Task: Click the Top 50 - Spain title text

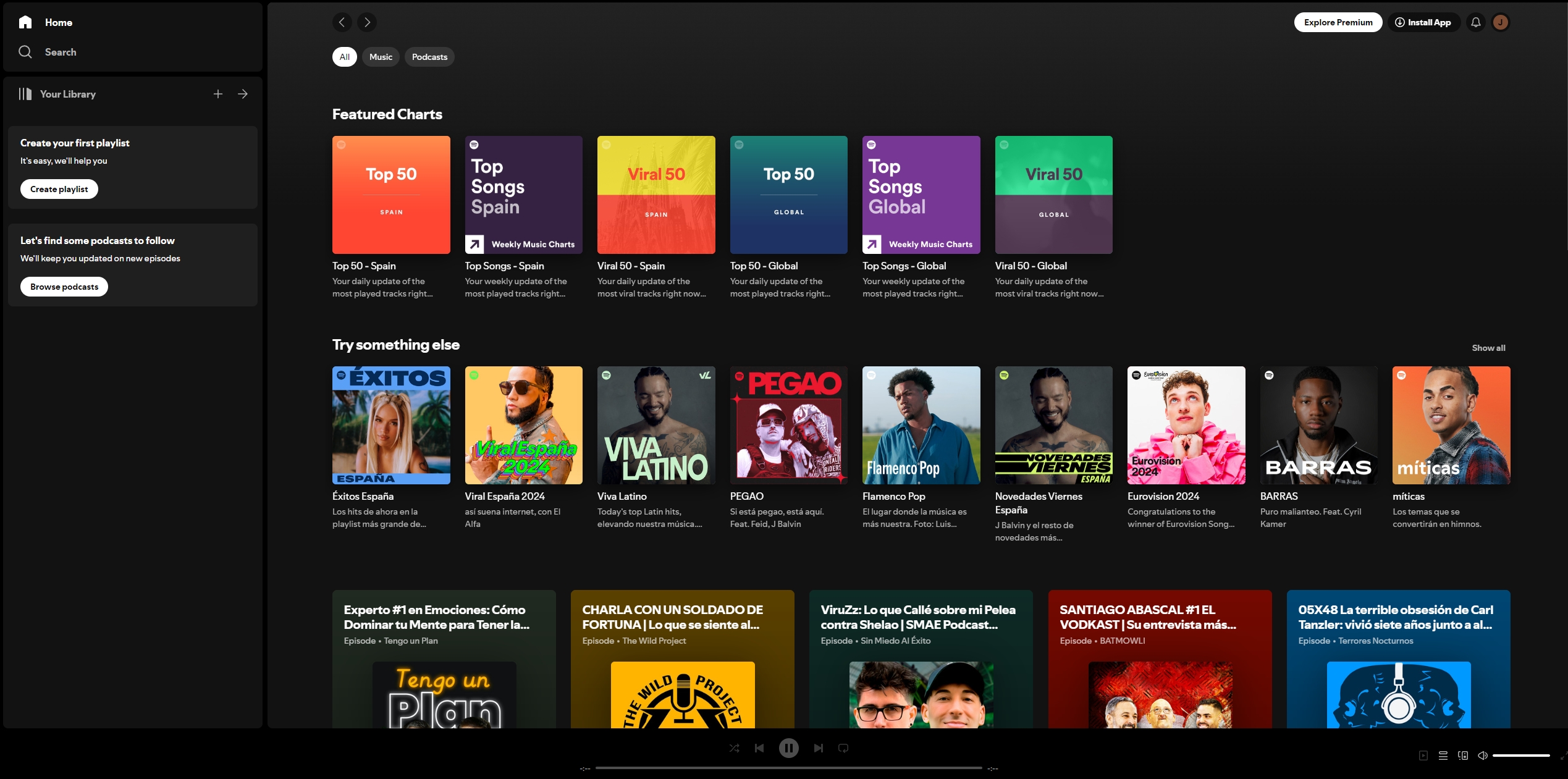Action: pyautogui.click(x=364, y=266)
